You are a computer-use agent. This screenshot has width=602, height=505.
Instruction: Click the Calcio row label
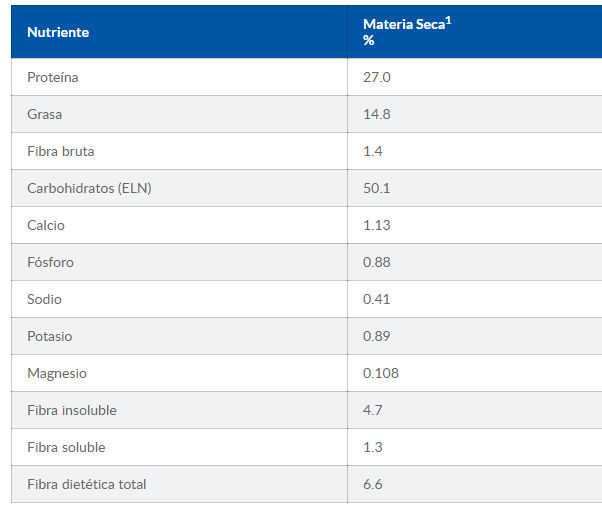click(45, 225)
